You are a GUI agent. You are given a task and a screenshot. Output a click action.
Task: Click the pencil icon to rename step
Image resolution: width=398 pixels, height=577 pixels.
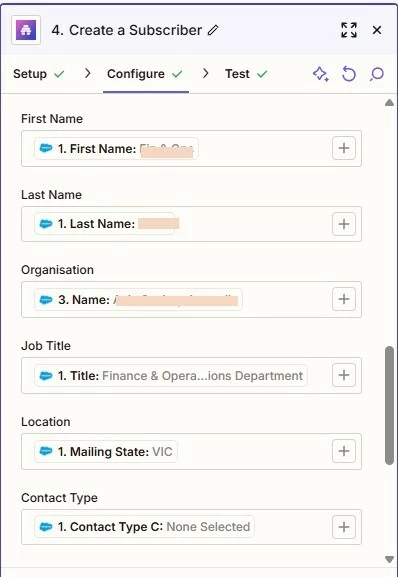[x=213, y=30]
